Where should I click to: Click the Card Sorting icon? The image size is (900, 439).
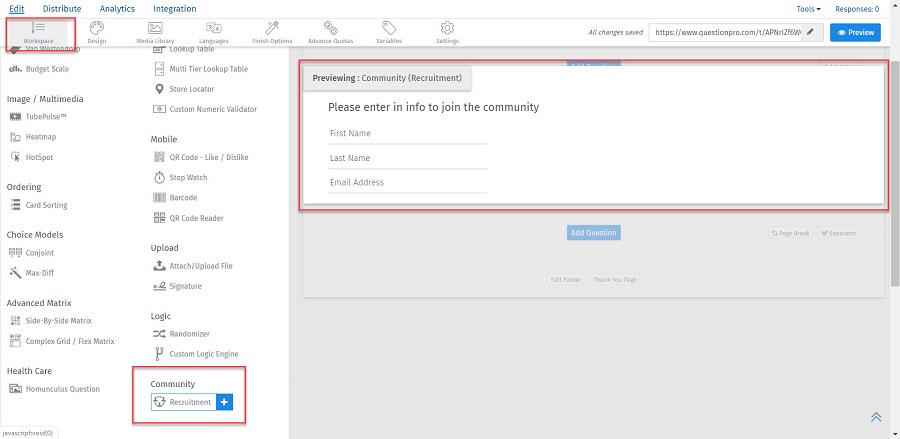click(x=15, y=205)
